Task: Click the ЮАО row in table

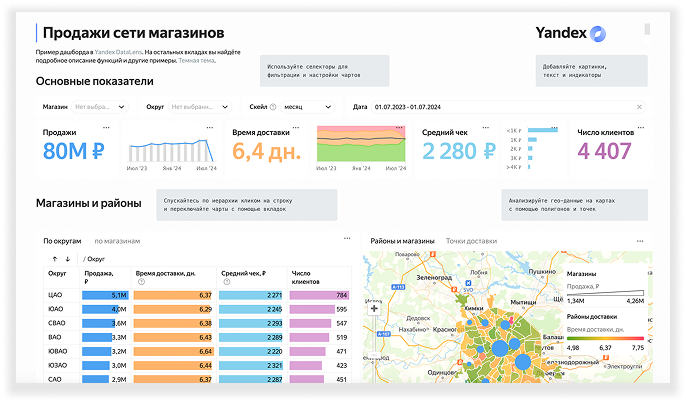Action: [197, 309]
